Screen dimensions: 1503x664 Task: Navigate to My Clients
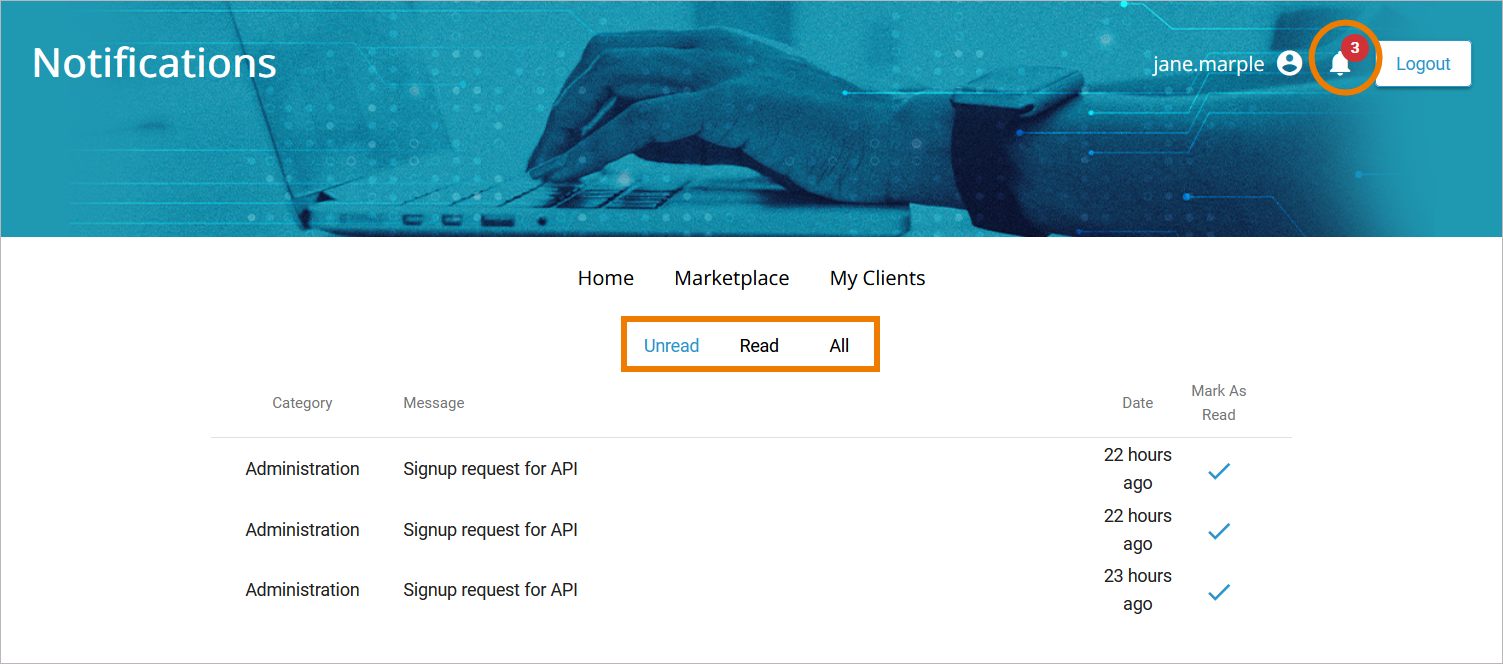pyautogui.click(x=877, y=278)
